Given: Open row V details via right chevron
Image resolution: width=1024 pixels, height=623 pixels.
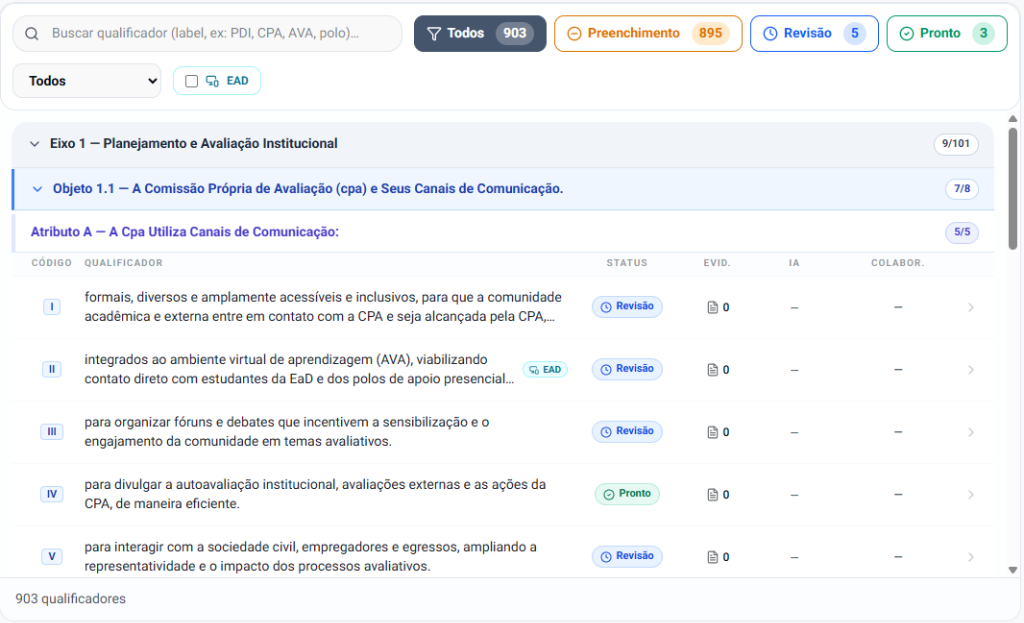Looking at the screenshot, I should click(x=970, y=557).
